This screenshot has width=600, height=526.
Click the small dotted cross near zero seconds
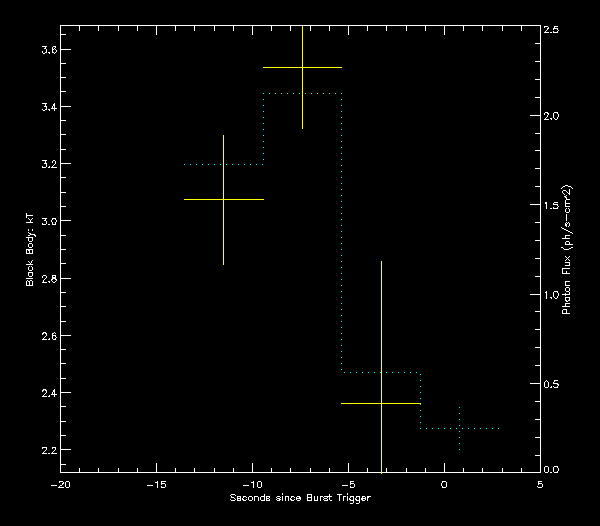click(459, 428)
